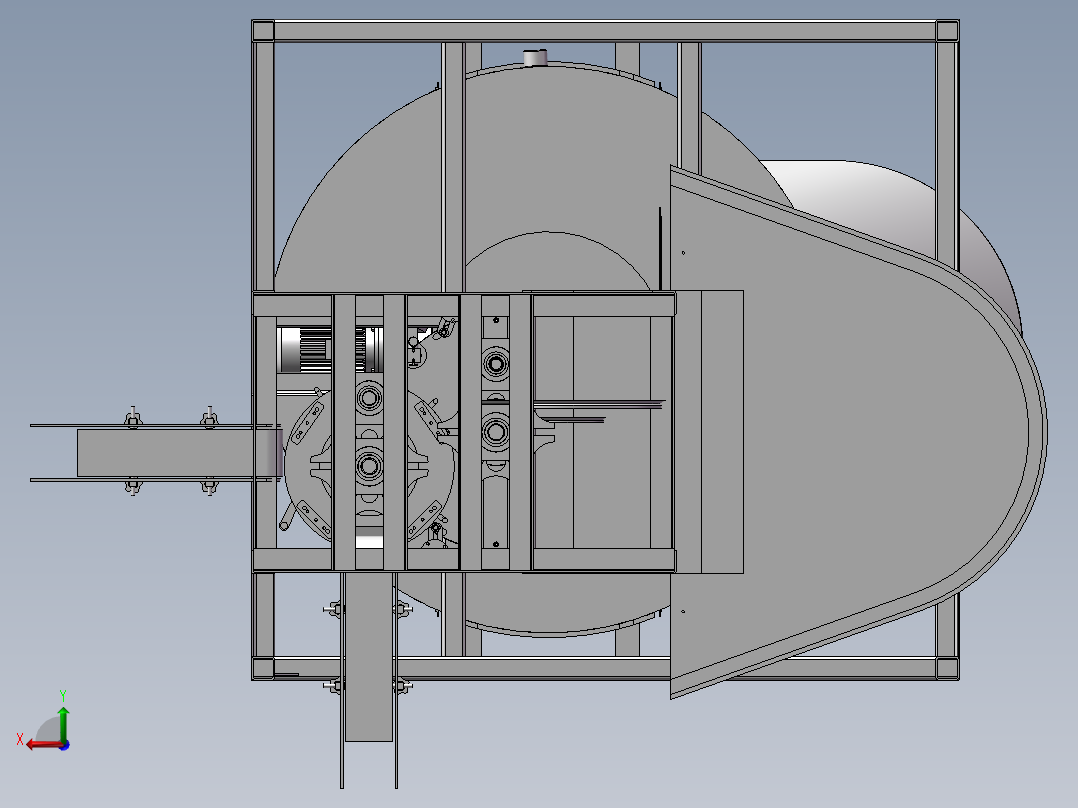Select the upper bearing on the right shaft column
1078x808 pixels.
click(496, 363)
